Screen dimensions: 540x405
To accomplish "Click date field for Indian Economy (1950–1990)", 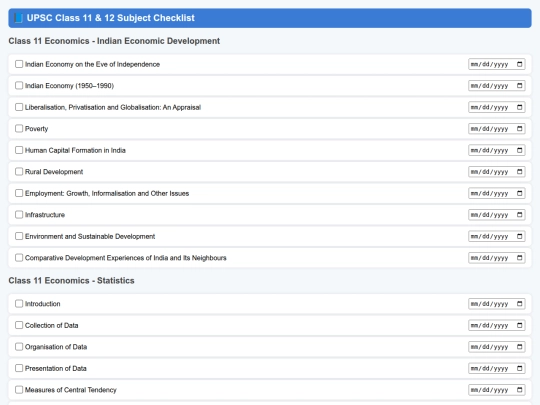I will [497, 85].
